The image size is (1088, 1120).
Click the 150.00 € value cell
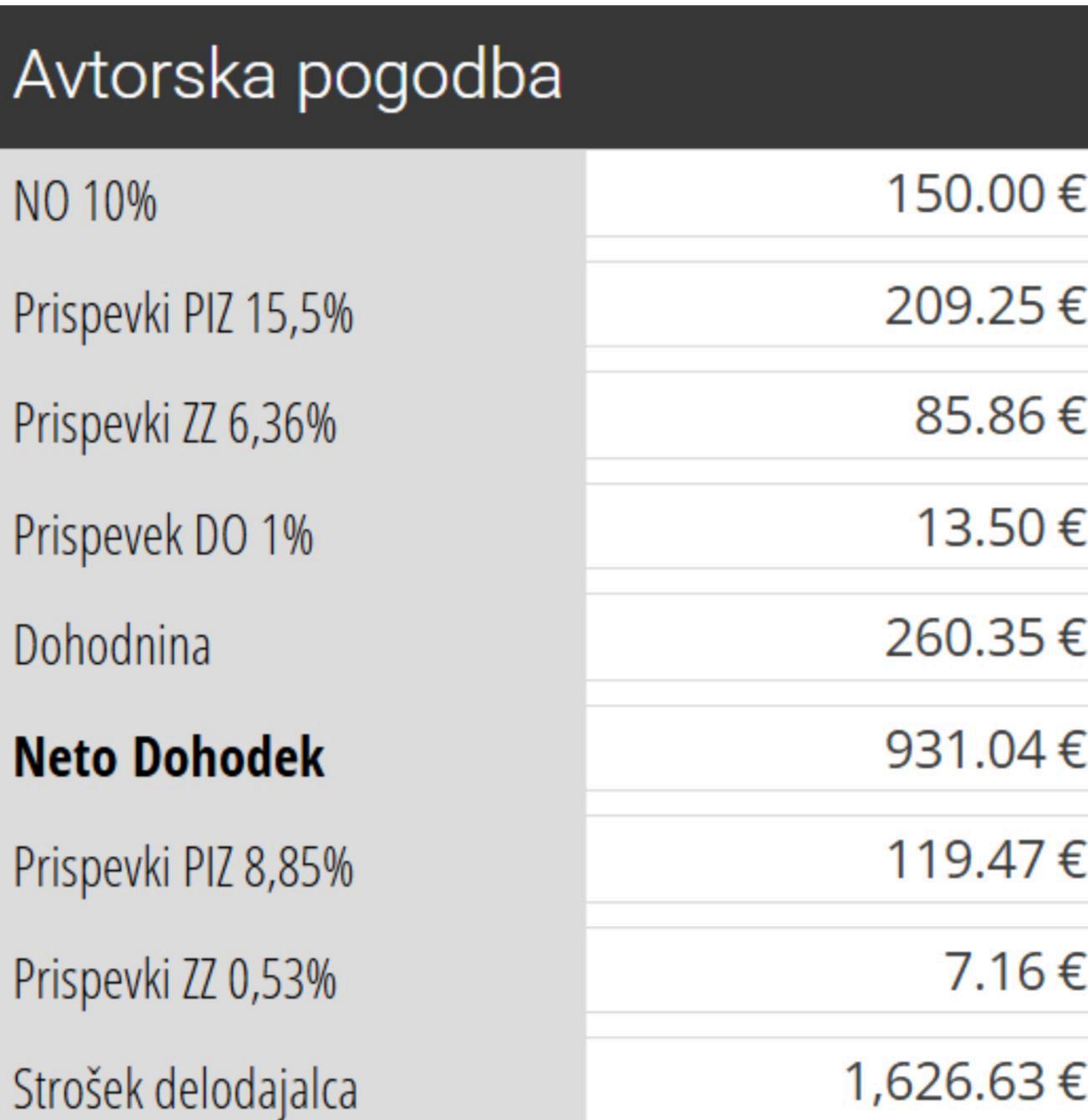pyautogui.click(x=965, y=195)
